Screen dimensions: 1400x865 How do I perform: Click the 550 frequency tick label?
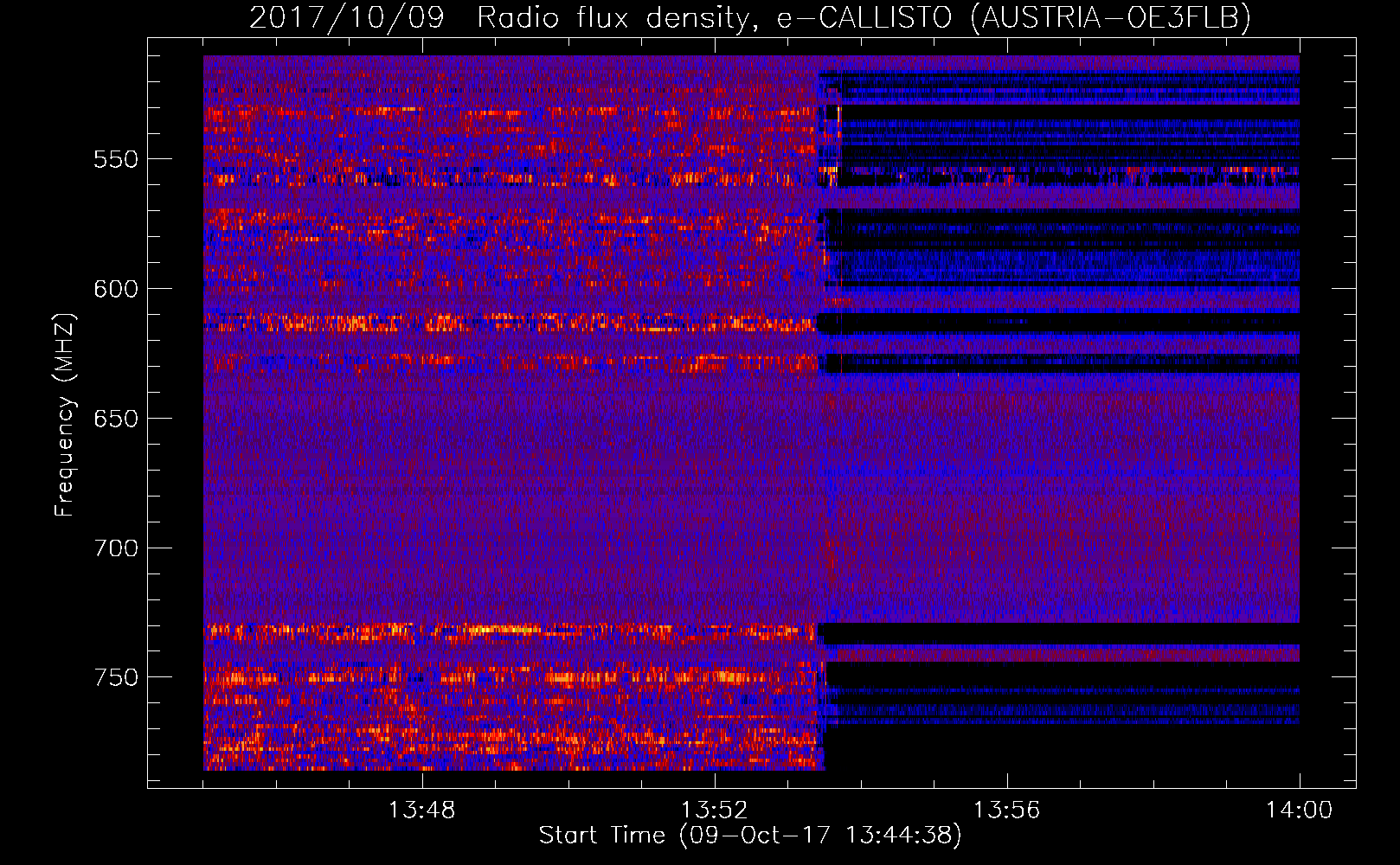[x=116, y=159]
